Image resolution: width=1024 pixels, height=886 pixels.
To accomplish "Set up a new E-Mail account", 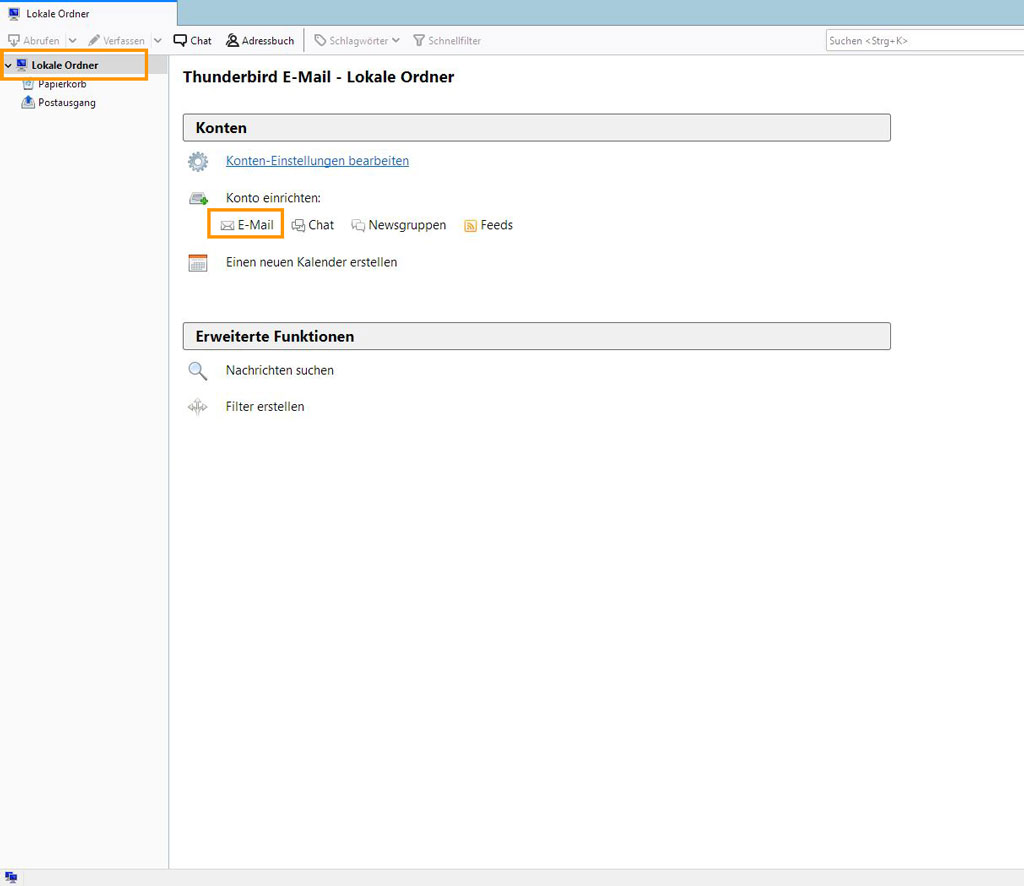I will [247, 225].
